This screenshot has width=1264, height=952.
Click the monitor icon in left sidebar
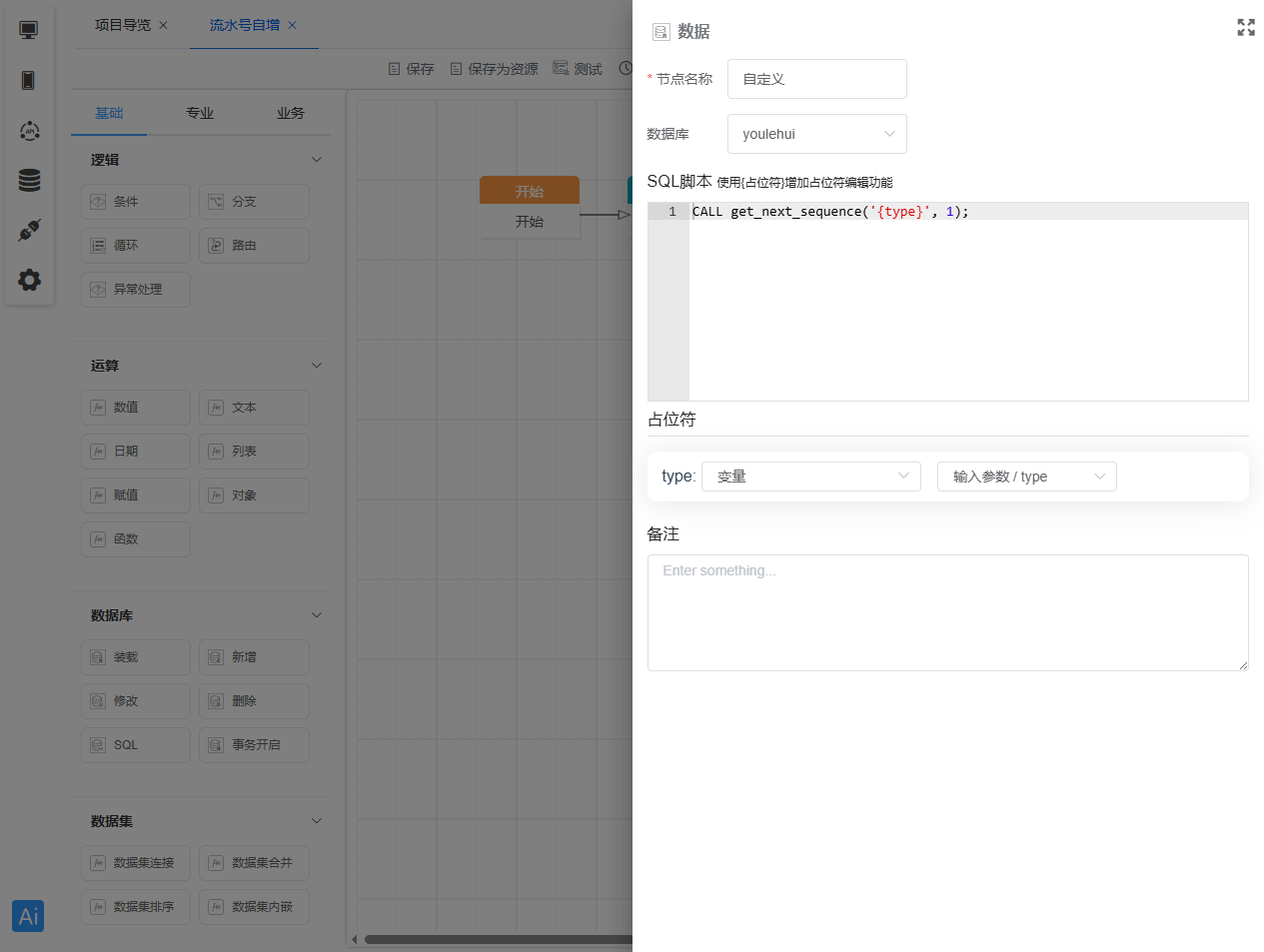(x=29, y=30)
